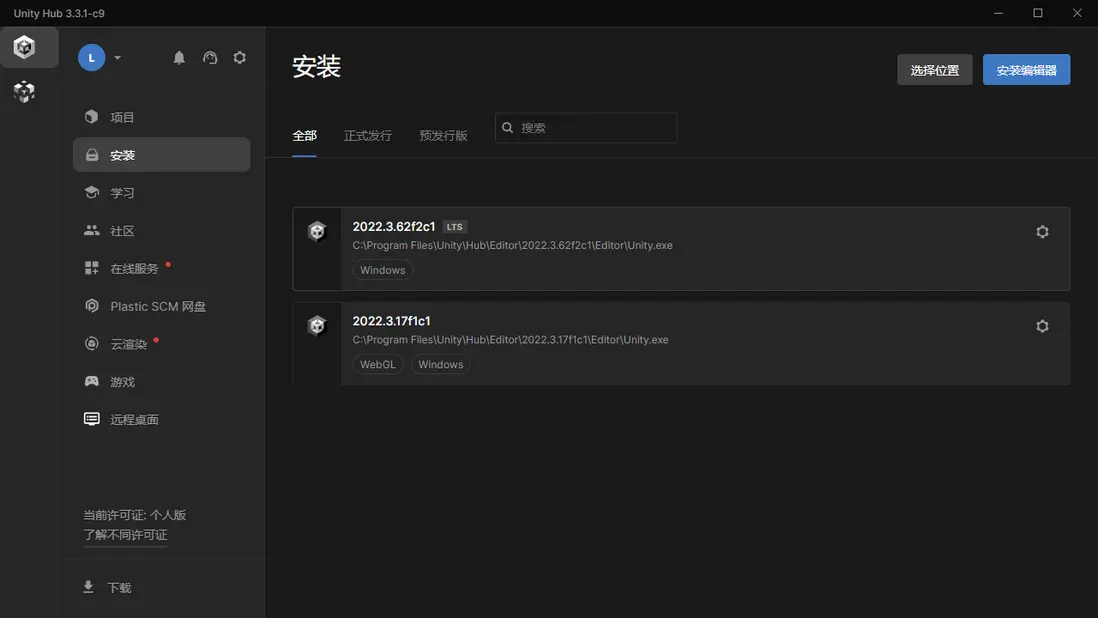Screen dimensions: 1098x618
Task: Open the second Unity cube icon in the left strip
Action: 25,92
